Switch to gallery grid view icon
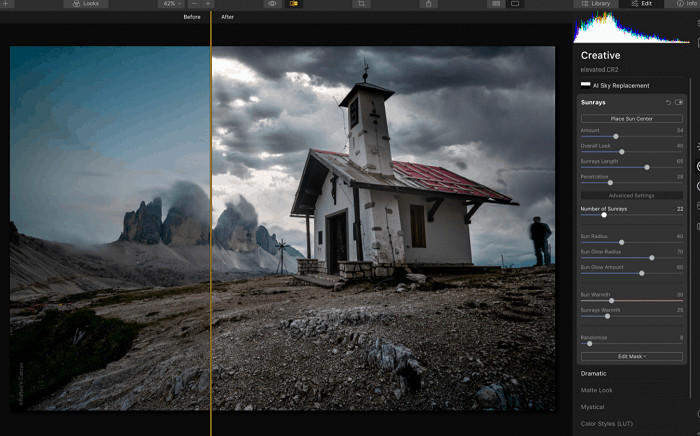700x436 pixels. [496, 4]
